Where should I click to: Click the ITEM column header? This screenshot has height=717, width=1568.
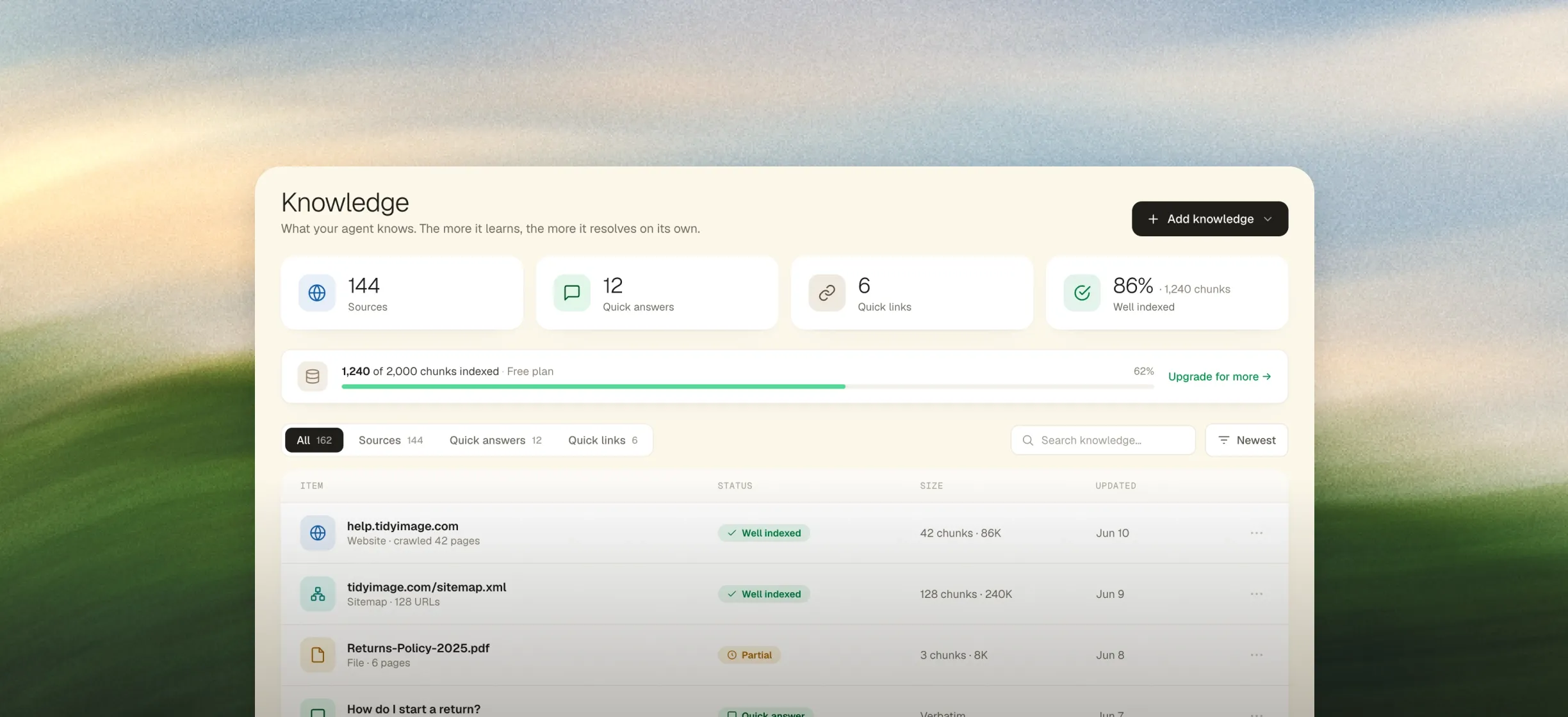click(x=312, y=486)
